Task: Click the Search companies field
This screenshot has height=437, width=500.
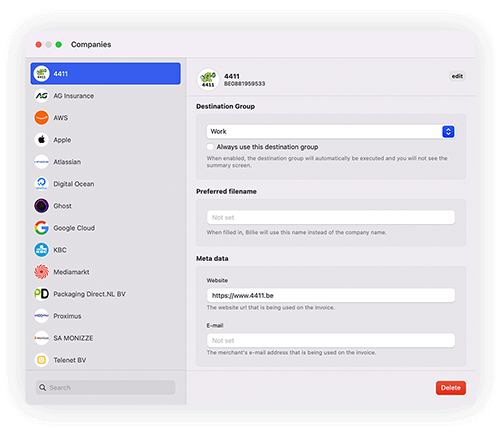Action: pyautogui.click(x=105, y=387)
